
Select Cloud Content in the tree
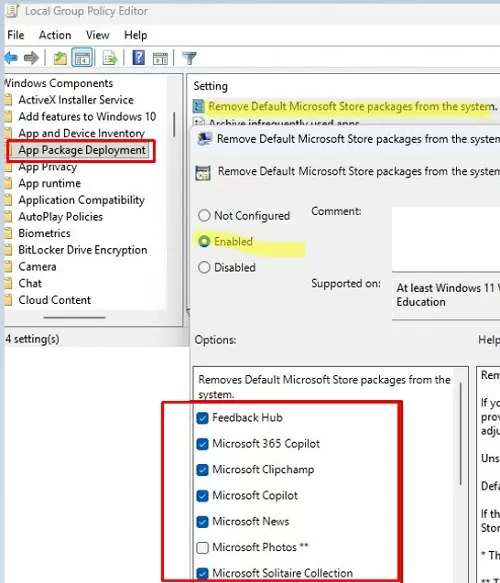click(55, 300)
